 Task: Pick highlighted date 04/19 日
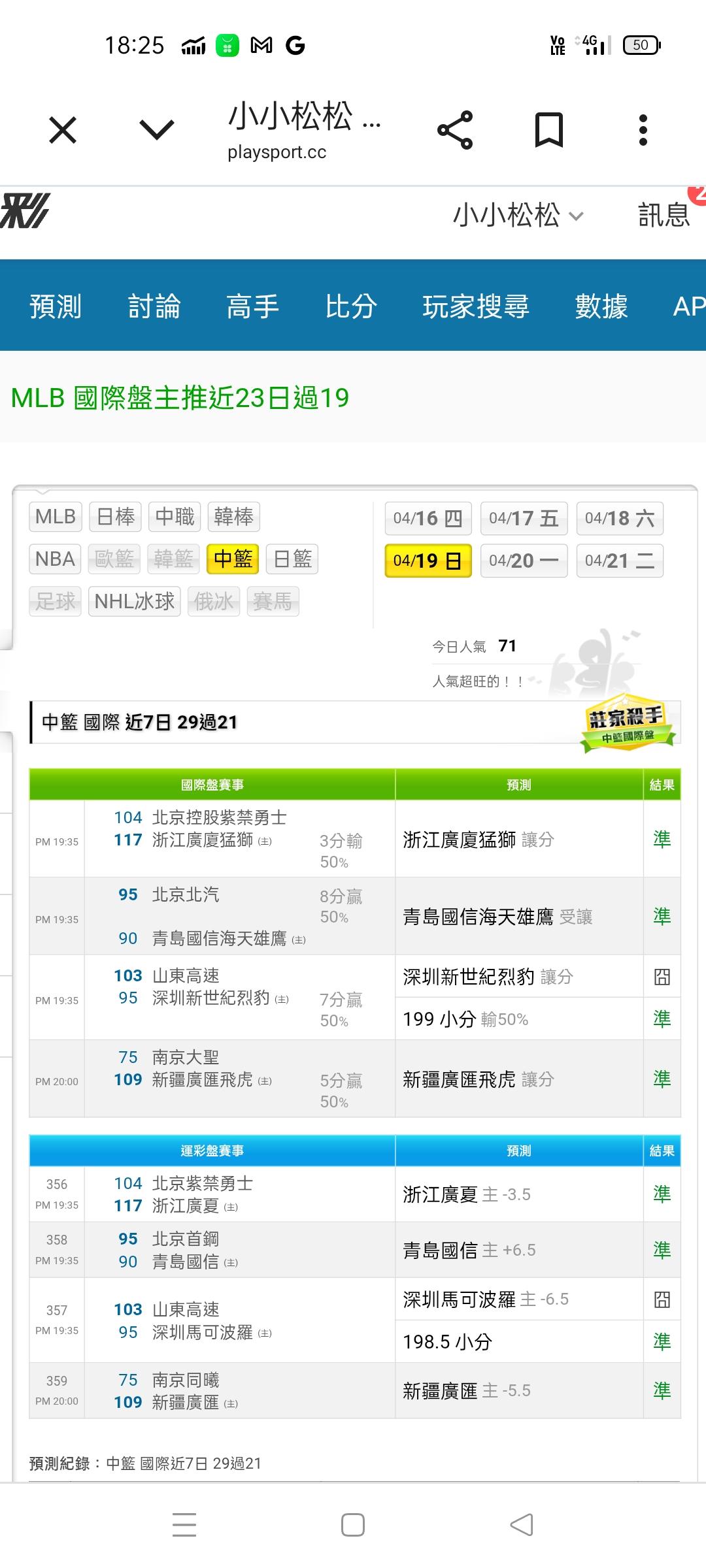click(428, 561)
